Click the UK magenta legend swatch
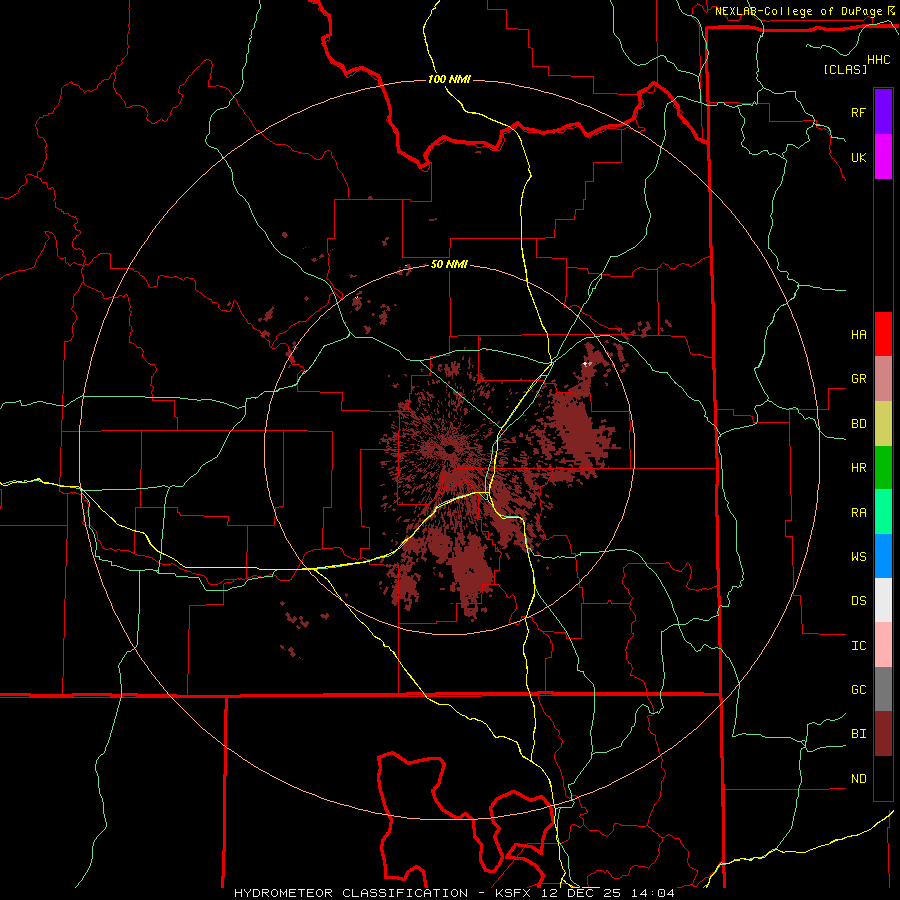Screen dimensions: 900x900 883,157
